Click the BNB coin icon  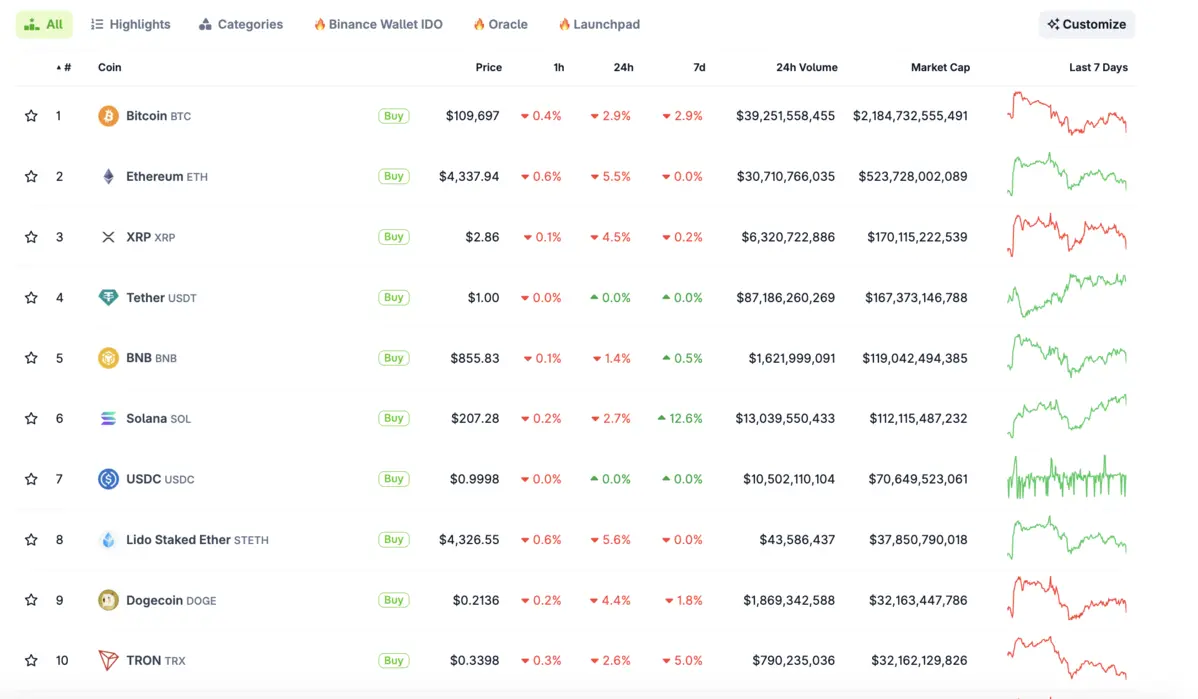click(x=108, y=358)
